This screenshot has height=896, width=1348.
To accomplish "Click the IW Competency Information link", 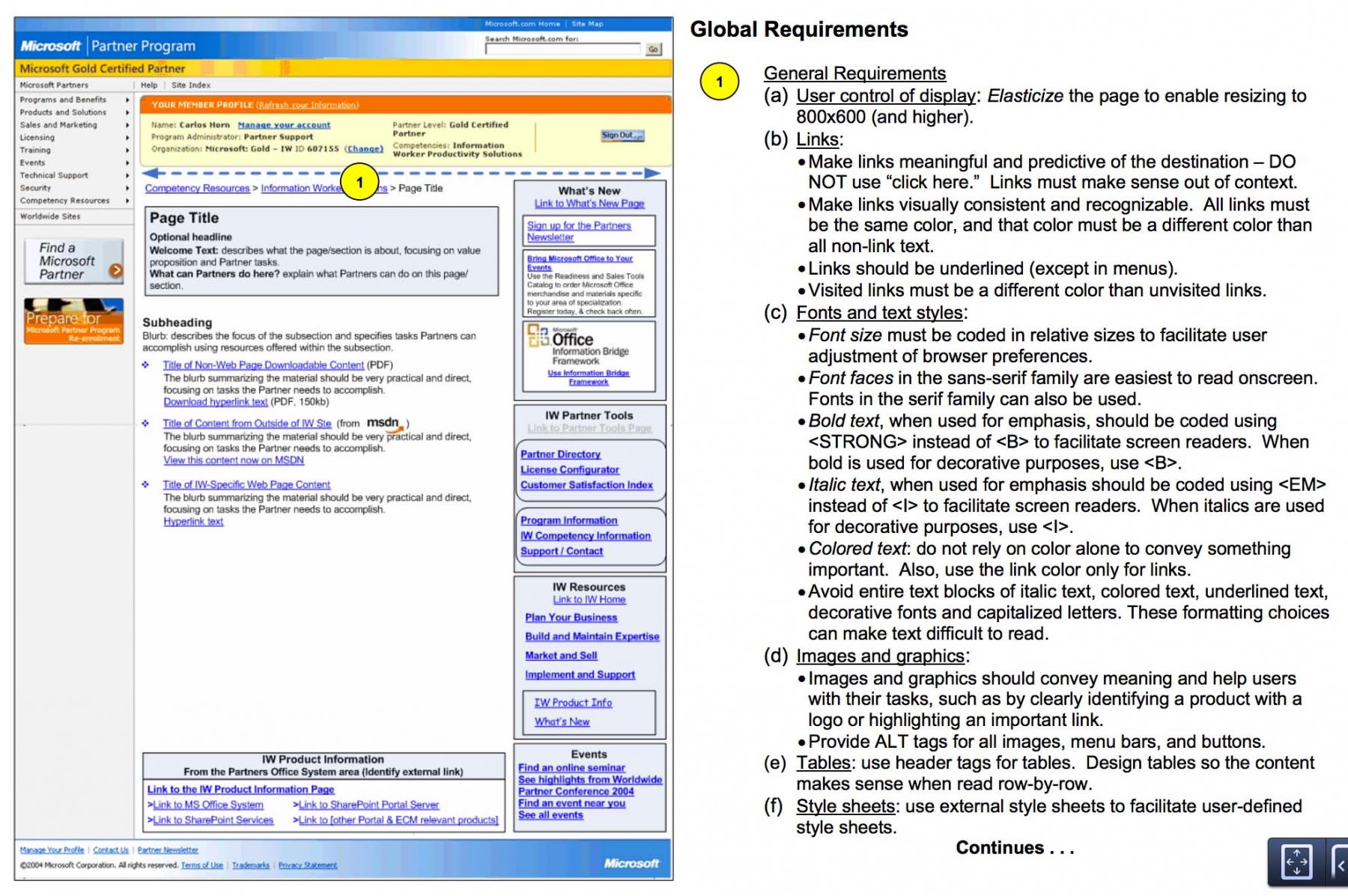I will 586,536.
